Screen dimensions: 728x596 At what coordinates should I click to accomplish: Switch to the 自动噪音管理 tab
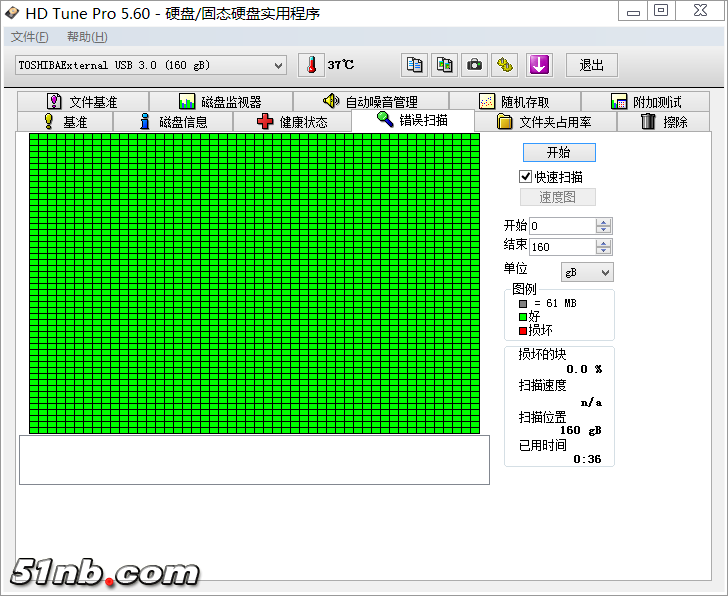371,102
